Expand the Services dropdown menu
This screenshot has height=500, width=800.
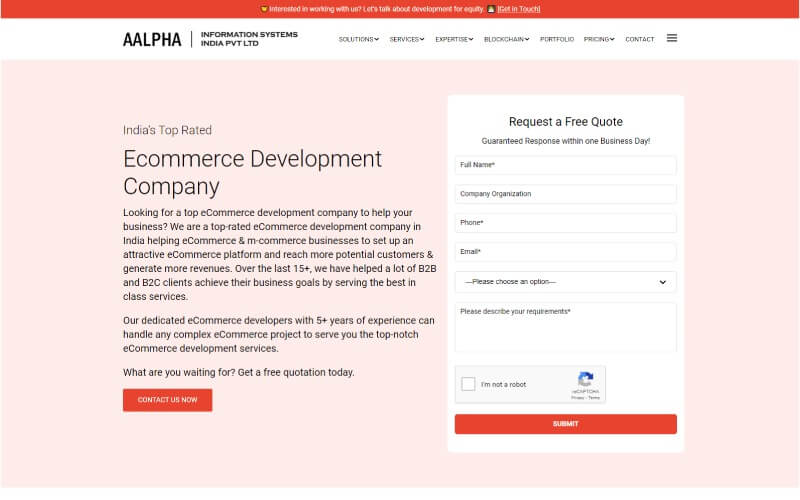(x=407, y=39)
